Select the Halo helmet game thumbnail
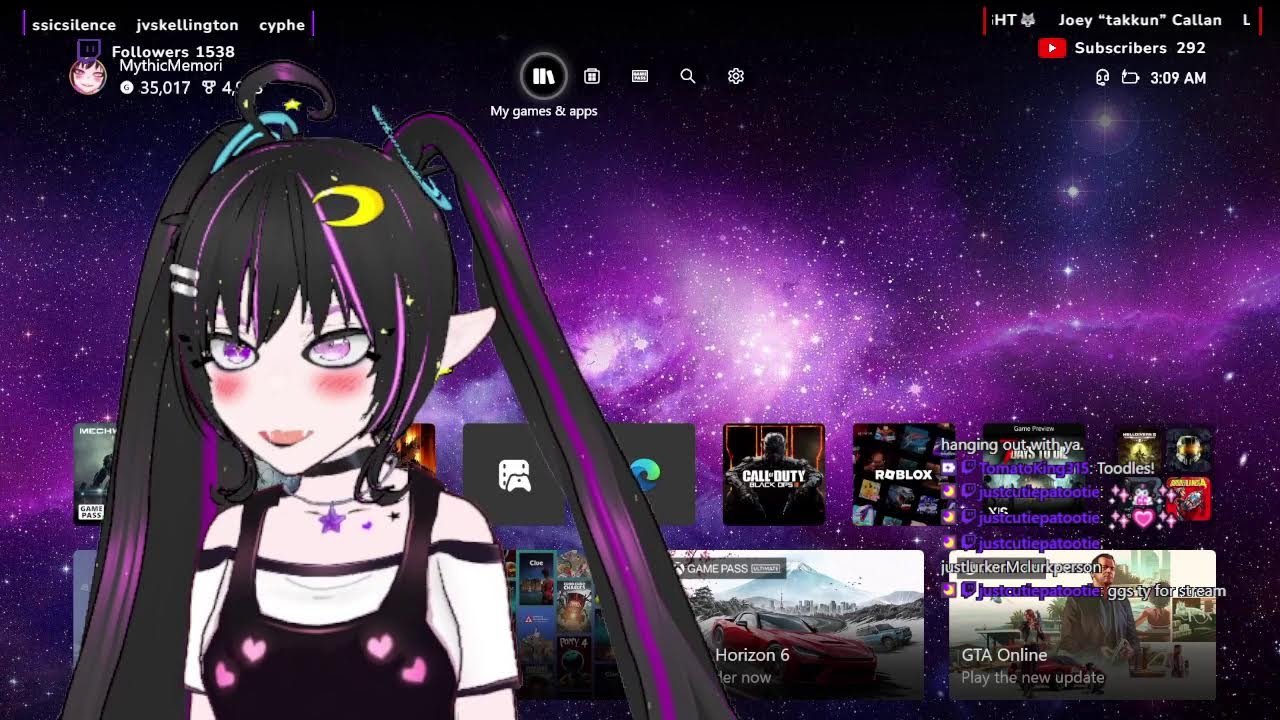 coord(1188,448)
